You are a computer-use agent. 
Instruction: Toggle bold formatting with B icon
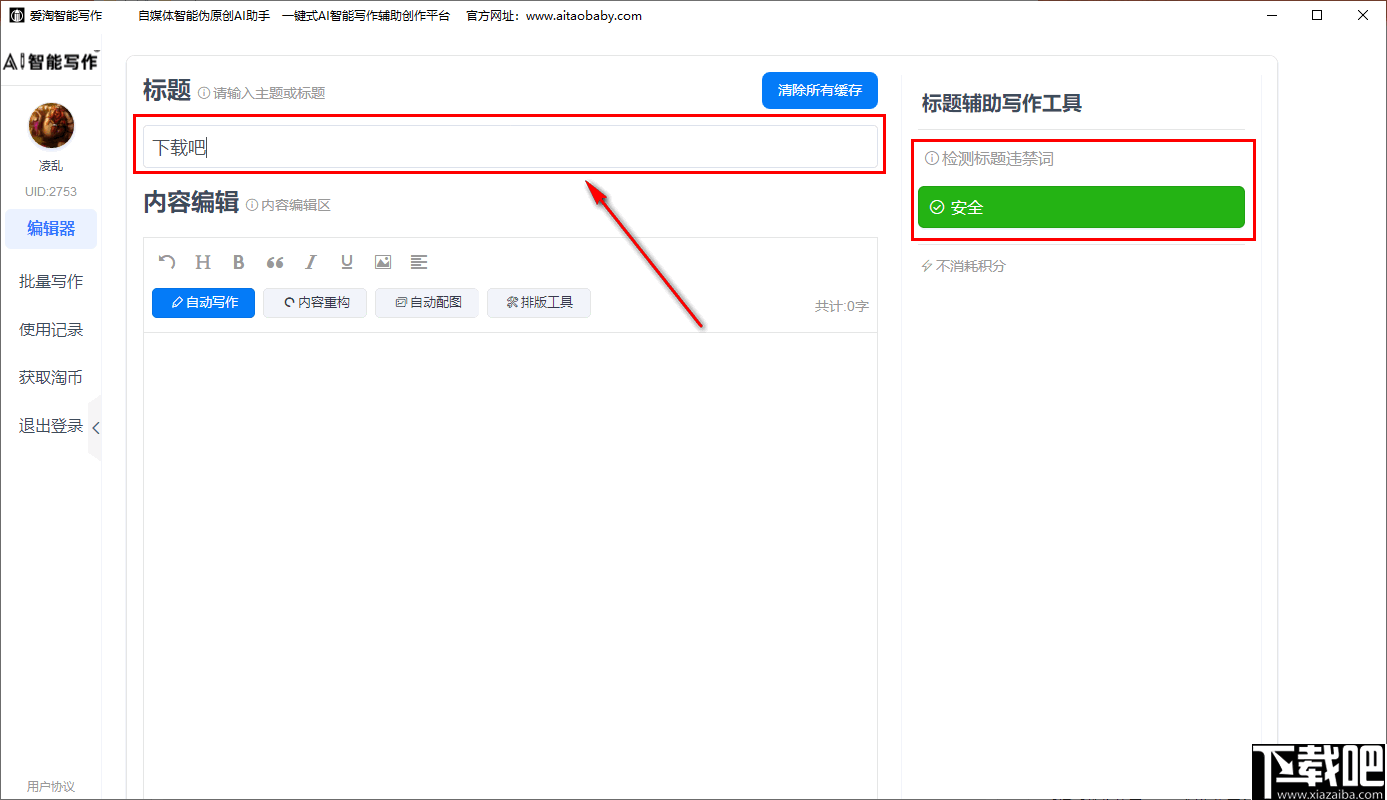pyautogui.click(x=239, y=262)
